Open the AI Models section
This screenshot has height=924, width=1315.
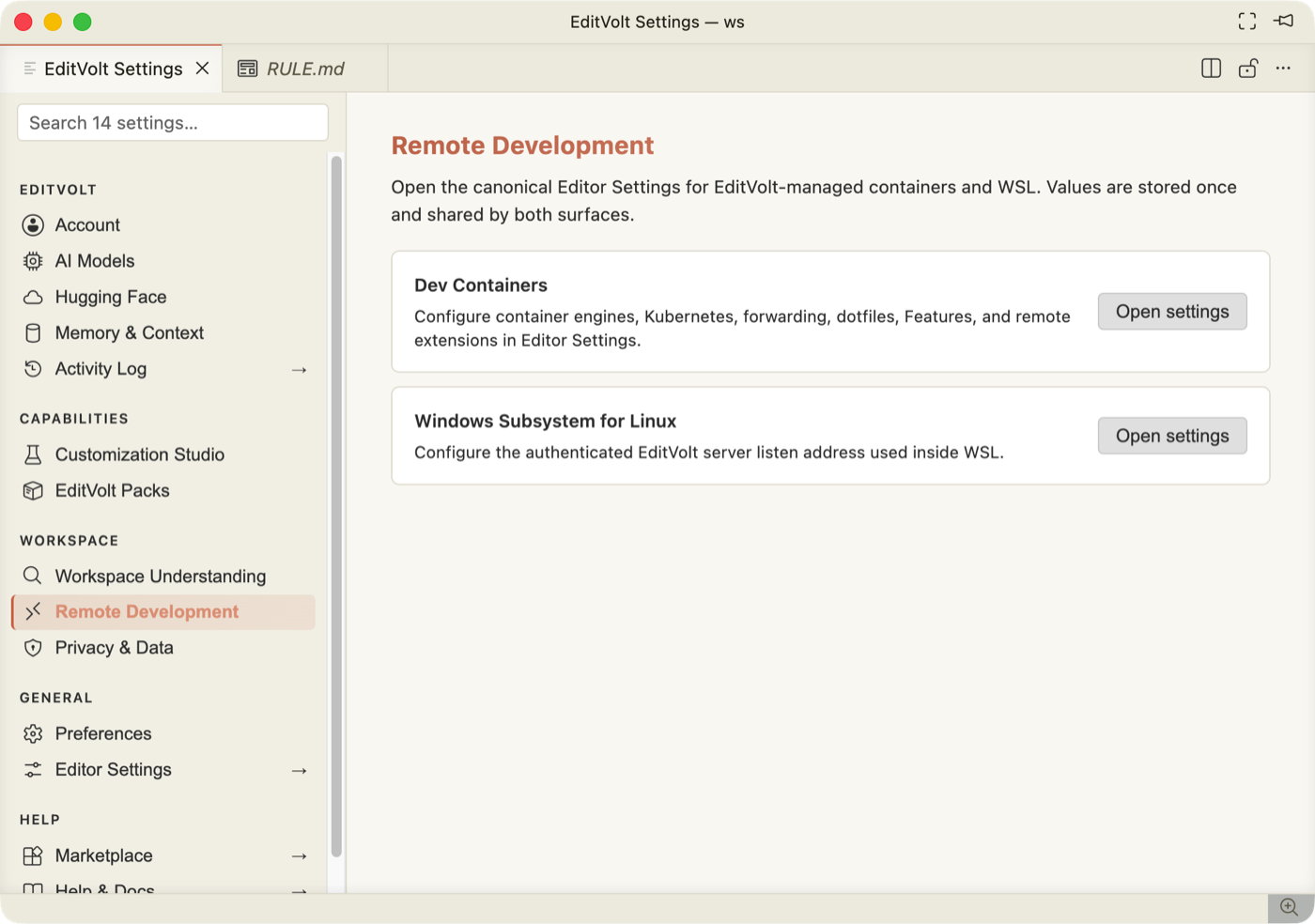[163, 261]
